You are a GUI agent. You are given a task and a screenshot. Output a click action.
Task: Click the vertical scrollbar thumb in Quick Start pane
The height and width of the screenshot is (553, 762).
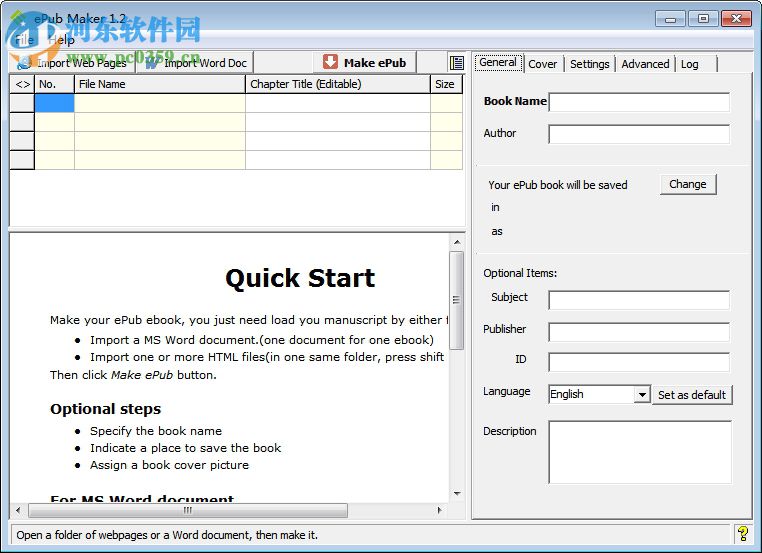pyautogui.click(x=457, y=300)
